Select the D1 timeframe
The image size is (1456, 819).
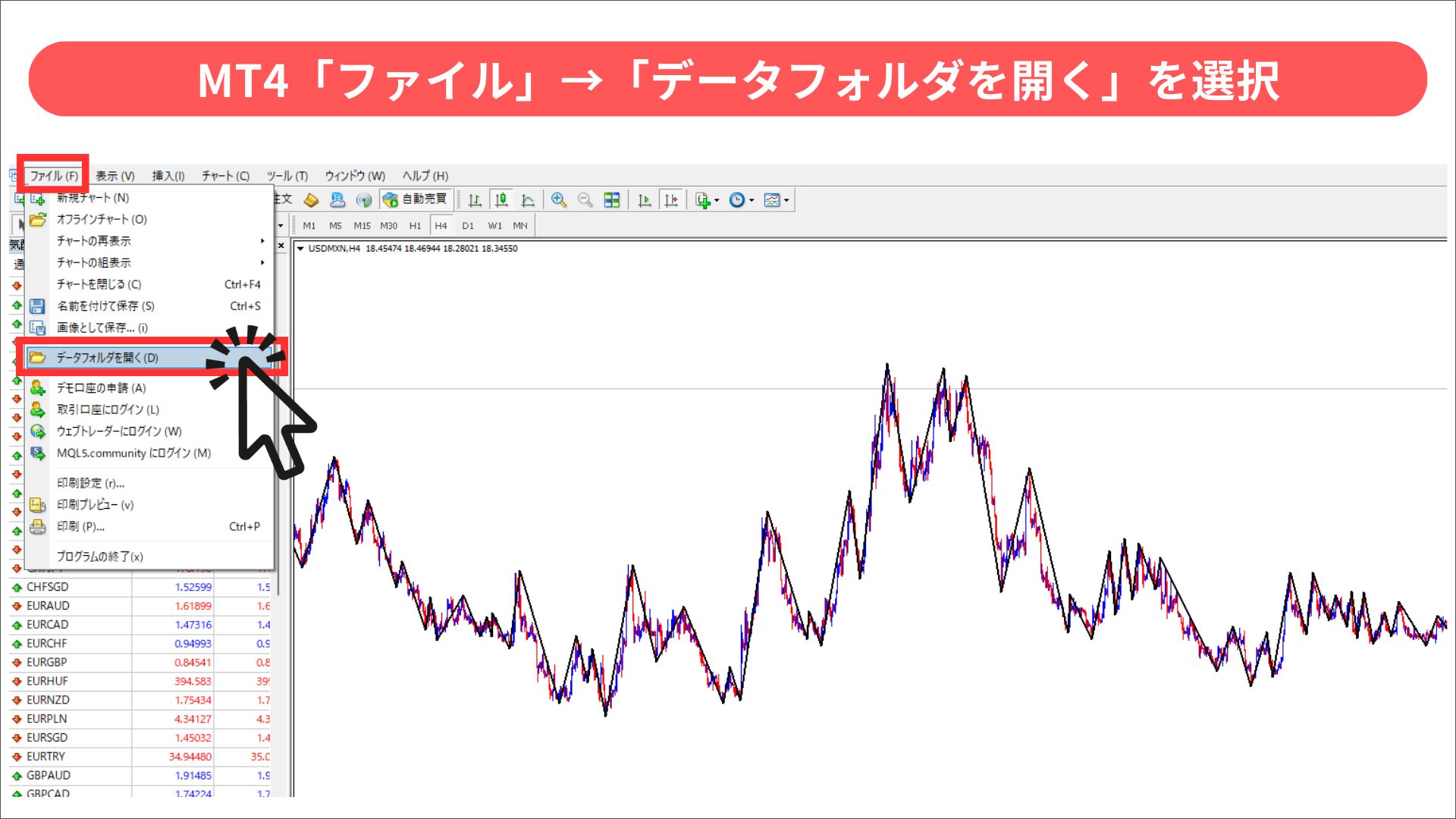[x=468, y=226]
